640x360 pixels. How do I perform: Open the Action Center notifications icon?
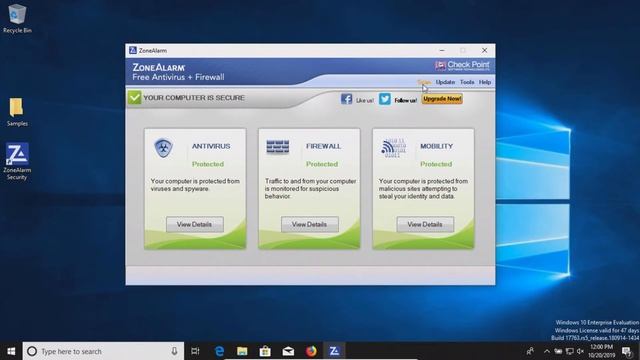point(627,351)
